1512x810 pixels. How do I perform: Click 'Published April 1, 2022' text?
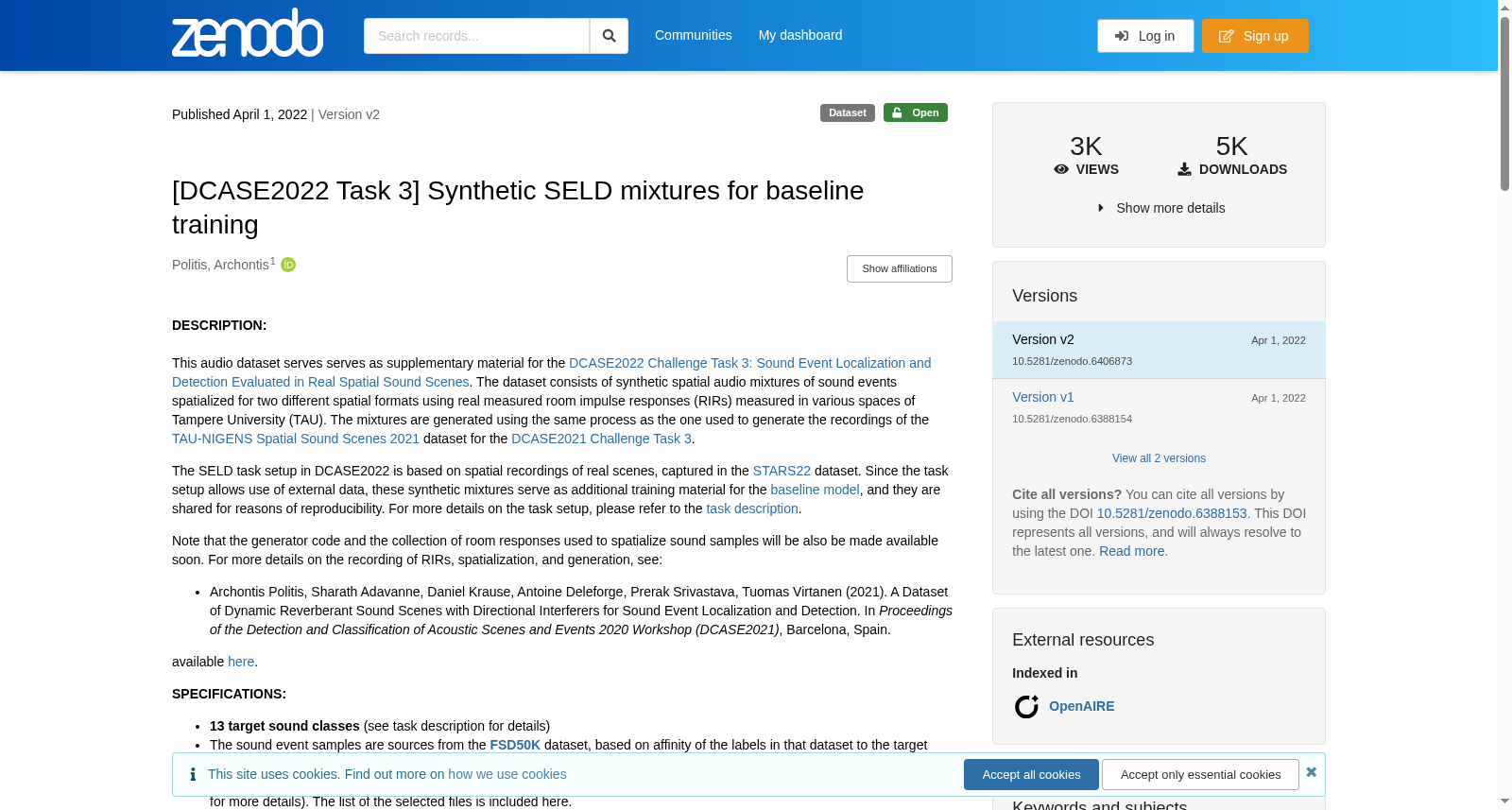coord(239,114)
